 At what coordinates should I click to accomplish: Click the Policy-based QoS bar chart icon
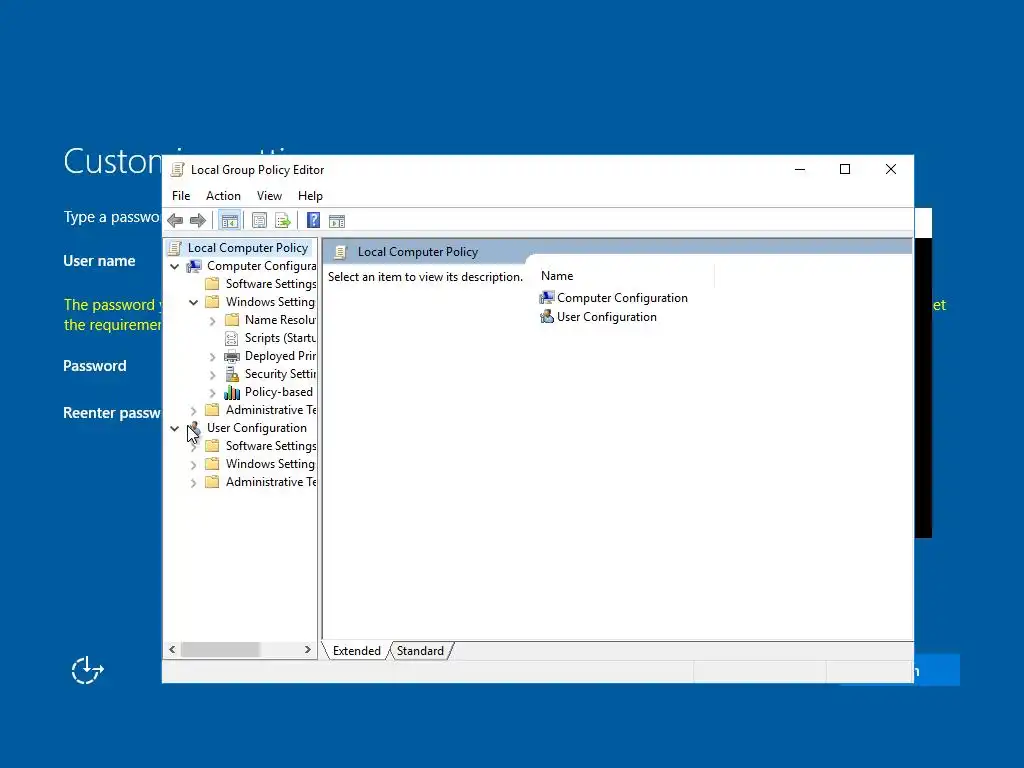[232, 392]
